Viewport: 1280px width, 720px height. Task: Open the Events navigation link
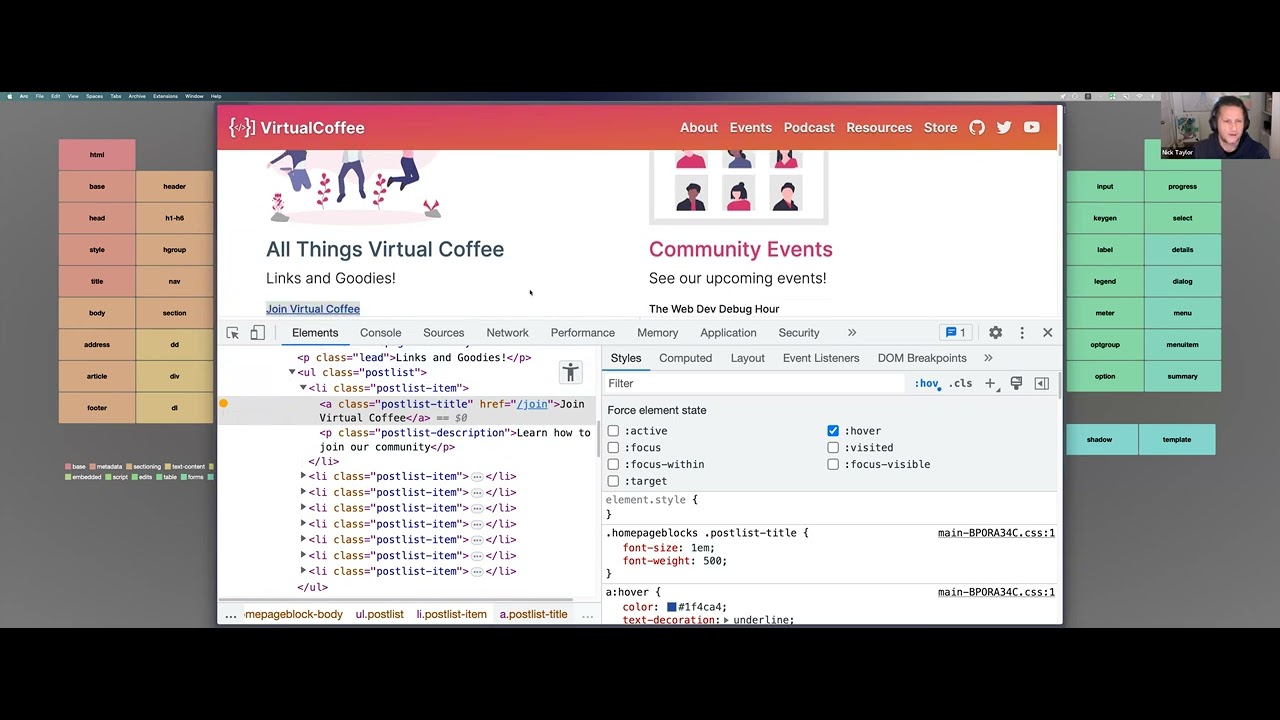point(751,128)
